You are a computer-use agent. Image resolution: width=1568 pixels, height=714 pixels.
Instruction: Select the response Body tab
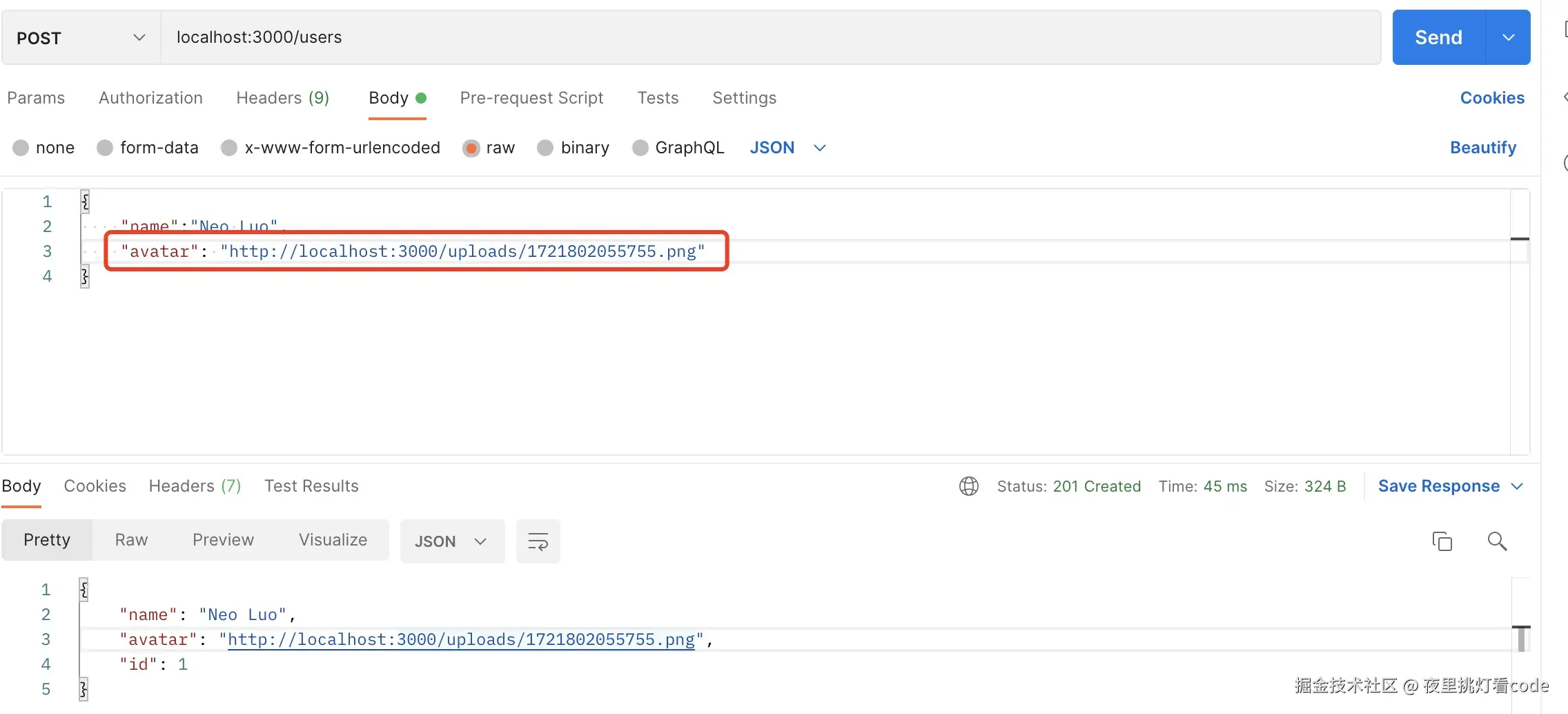click(x=21, y=486)
